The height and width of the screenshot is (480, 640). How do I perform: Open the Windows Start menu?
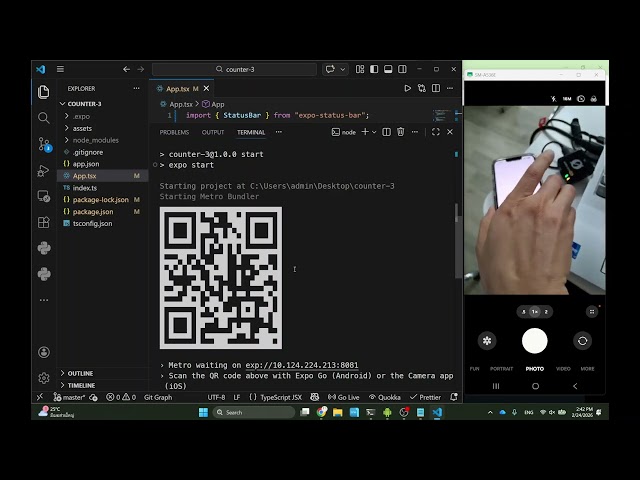click(203, 412)
